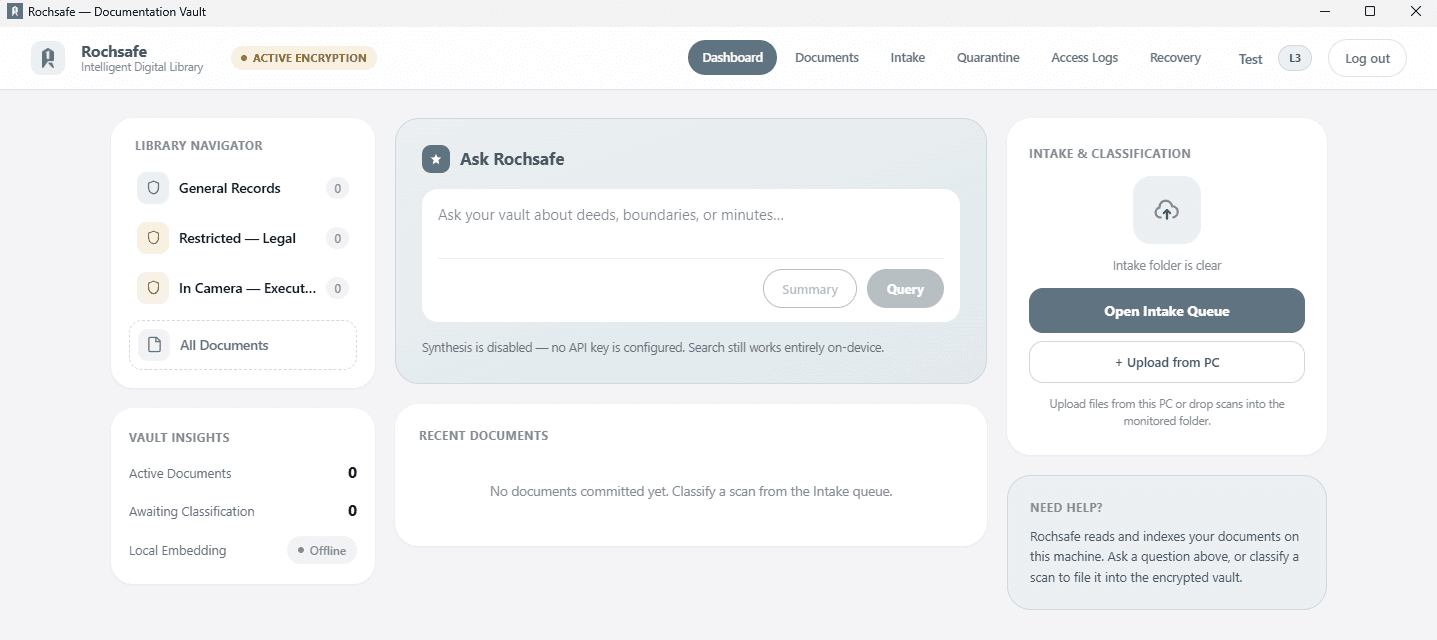Image resolution: width=1437 pixels, height=640 pixels.
Task: Minimize the Rochsafe window
Action: [1324, 11]
